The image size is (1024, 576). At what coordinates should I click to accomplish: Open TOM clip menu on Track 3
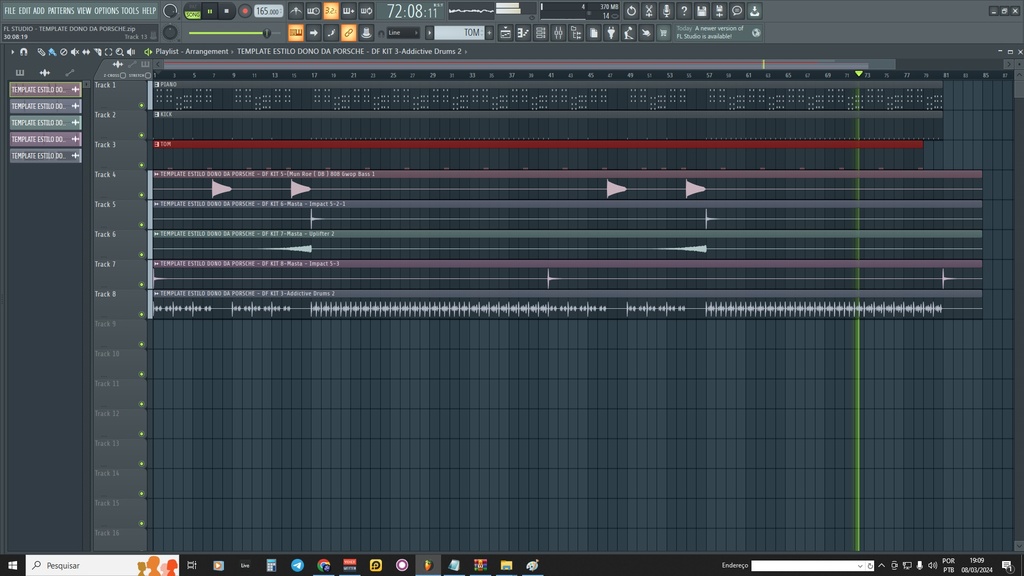click(x=157, y=144)
